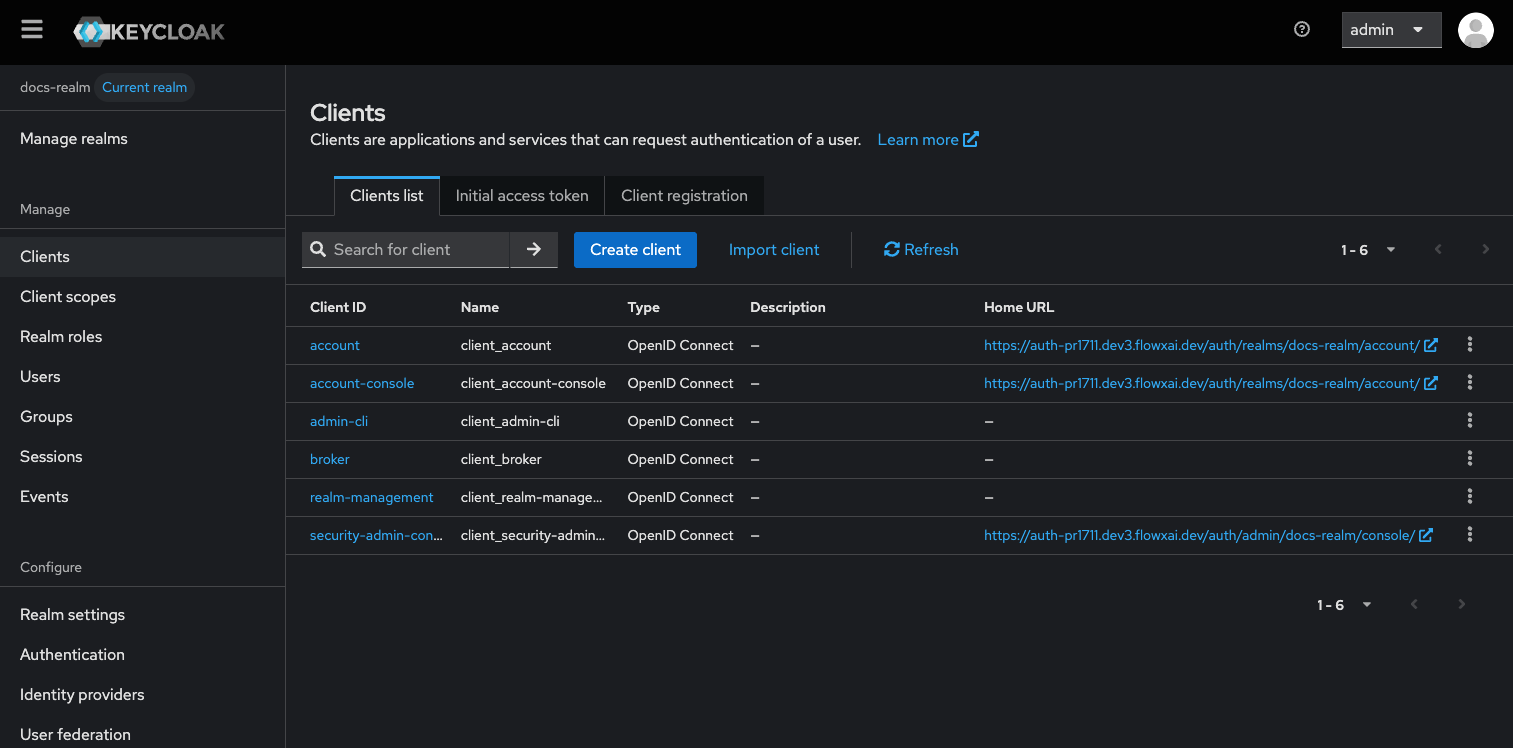
Task: Click the Import client link
Action: click(774, 250)
